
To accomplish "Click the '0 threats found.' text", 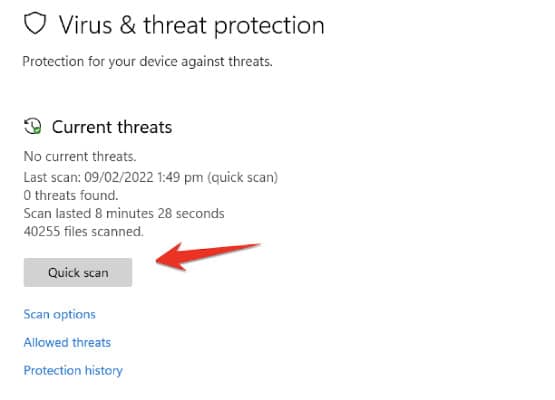I will coord(71,195).
